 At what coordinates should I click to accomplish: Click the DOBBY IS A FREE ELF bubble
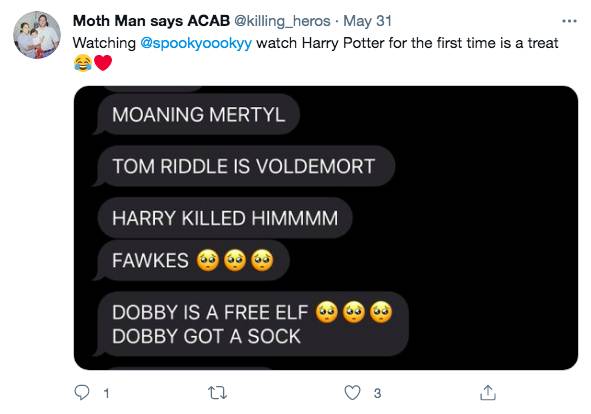click(252, 324)
